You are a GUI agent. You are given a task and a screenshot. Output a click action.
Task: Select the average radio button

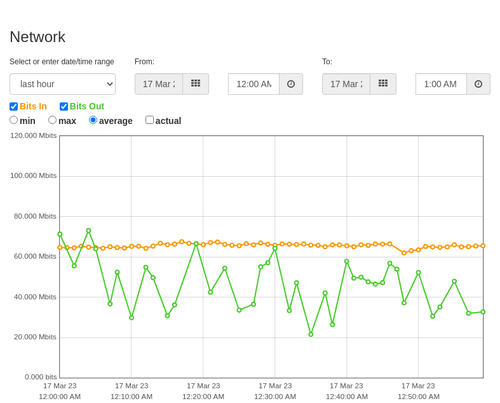(x=93, y=120)
